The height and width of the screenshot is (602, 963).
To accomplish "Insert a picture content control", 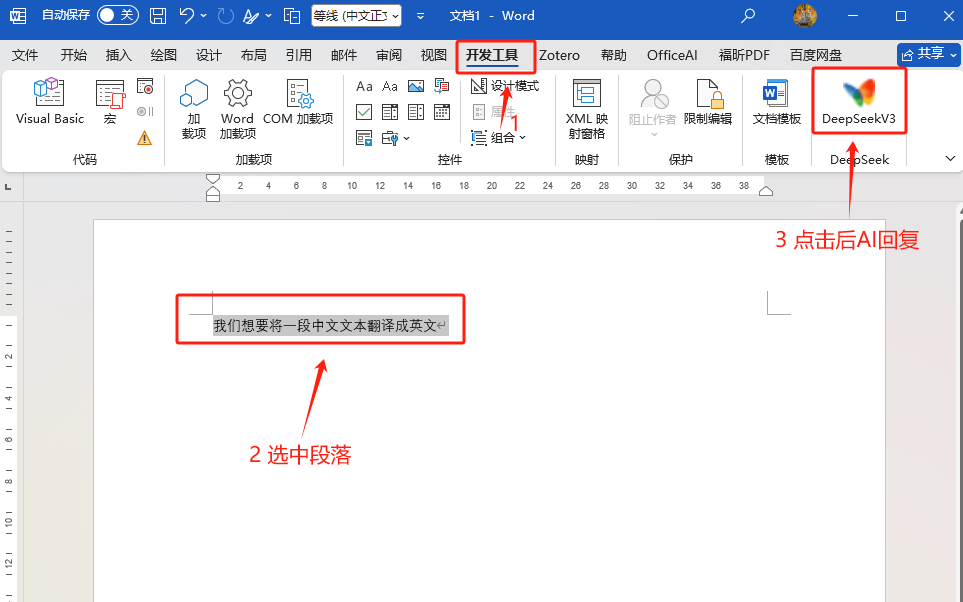I will point(416,86).
